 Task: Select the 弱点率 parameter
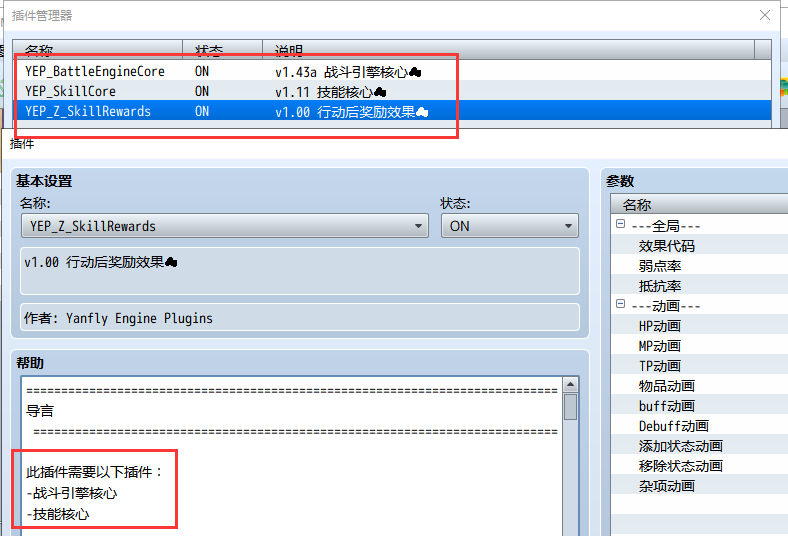(659, 266)
